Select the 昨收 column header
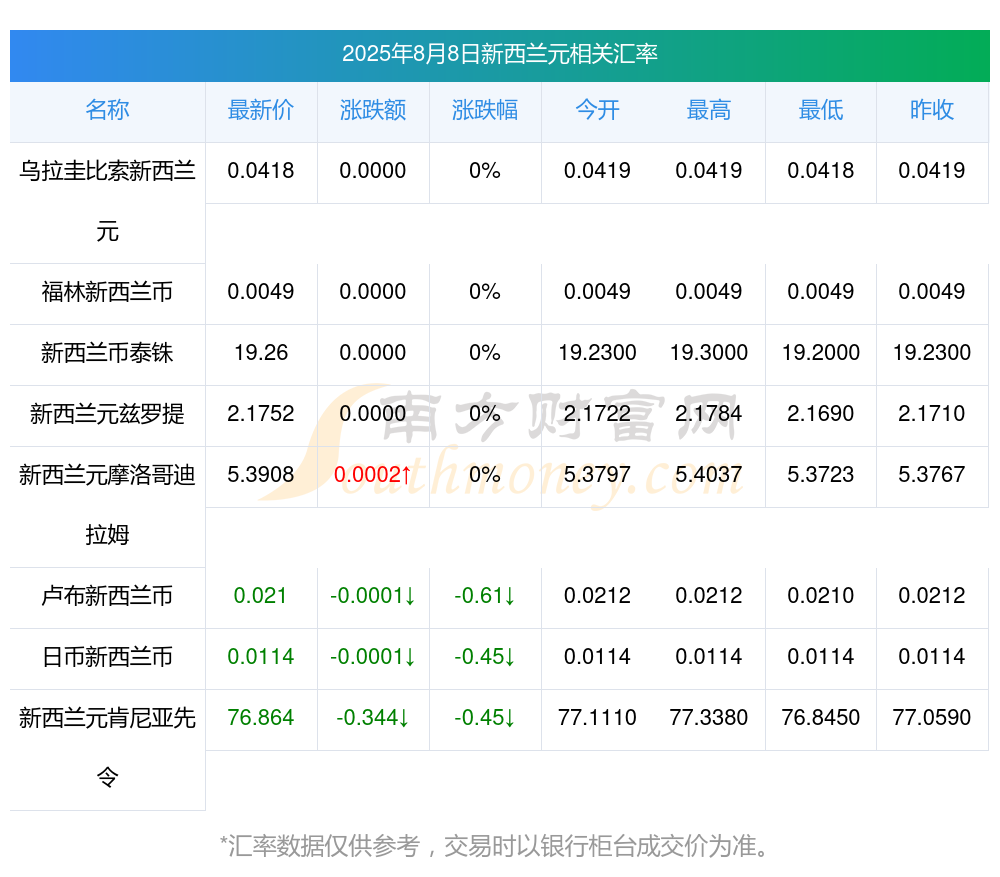Viewport: 1000px width, 877px height. pyautogui.click(x=932, y=110)
